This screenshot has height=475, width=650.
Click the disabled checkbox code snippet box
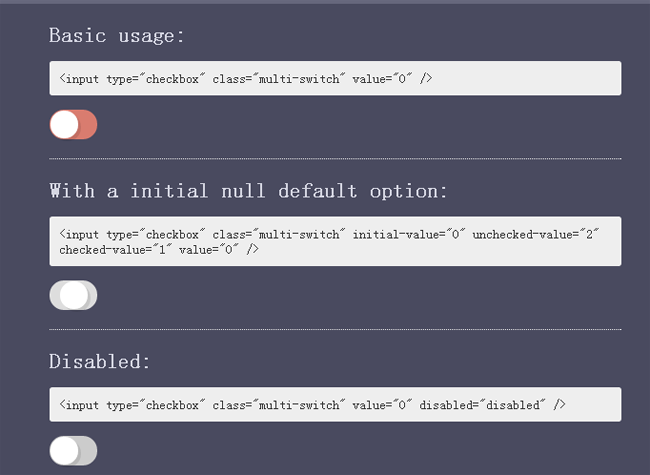pos(335,404)
